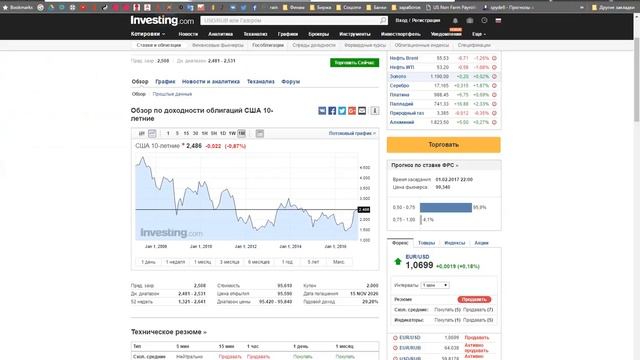Share the overview on Google Plus
The image size is (640, 360).
tap(352, 111)
